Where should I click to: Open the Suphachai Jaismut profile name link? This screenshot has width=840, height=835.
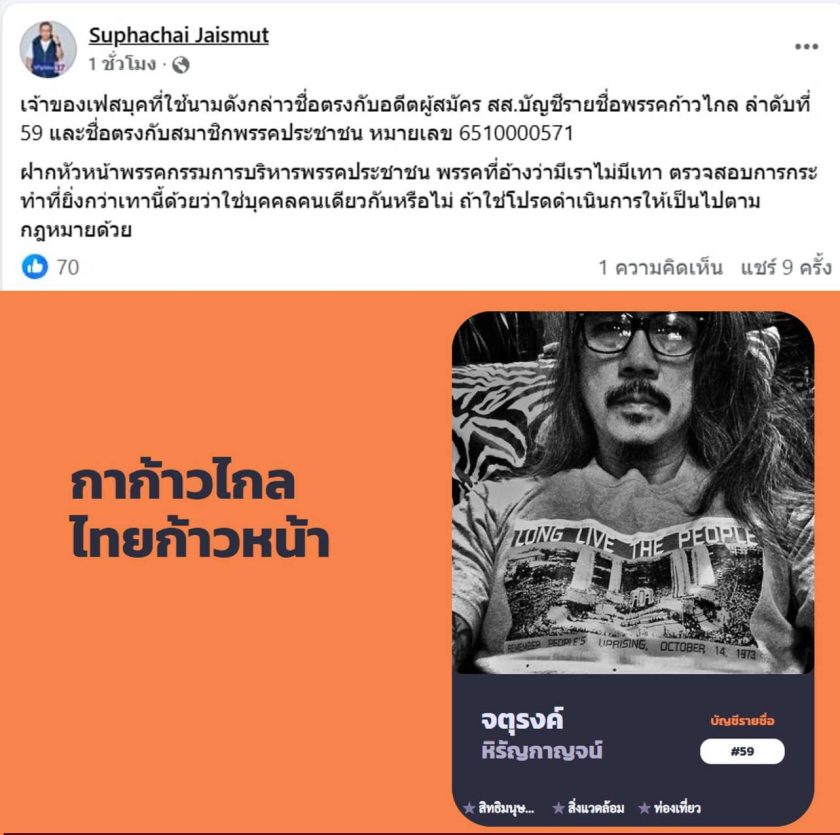point(178,35)
